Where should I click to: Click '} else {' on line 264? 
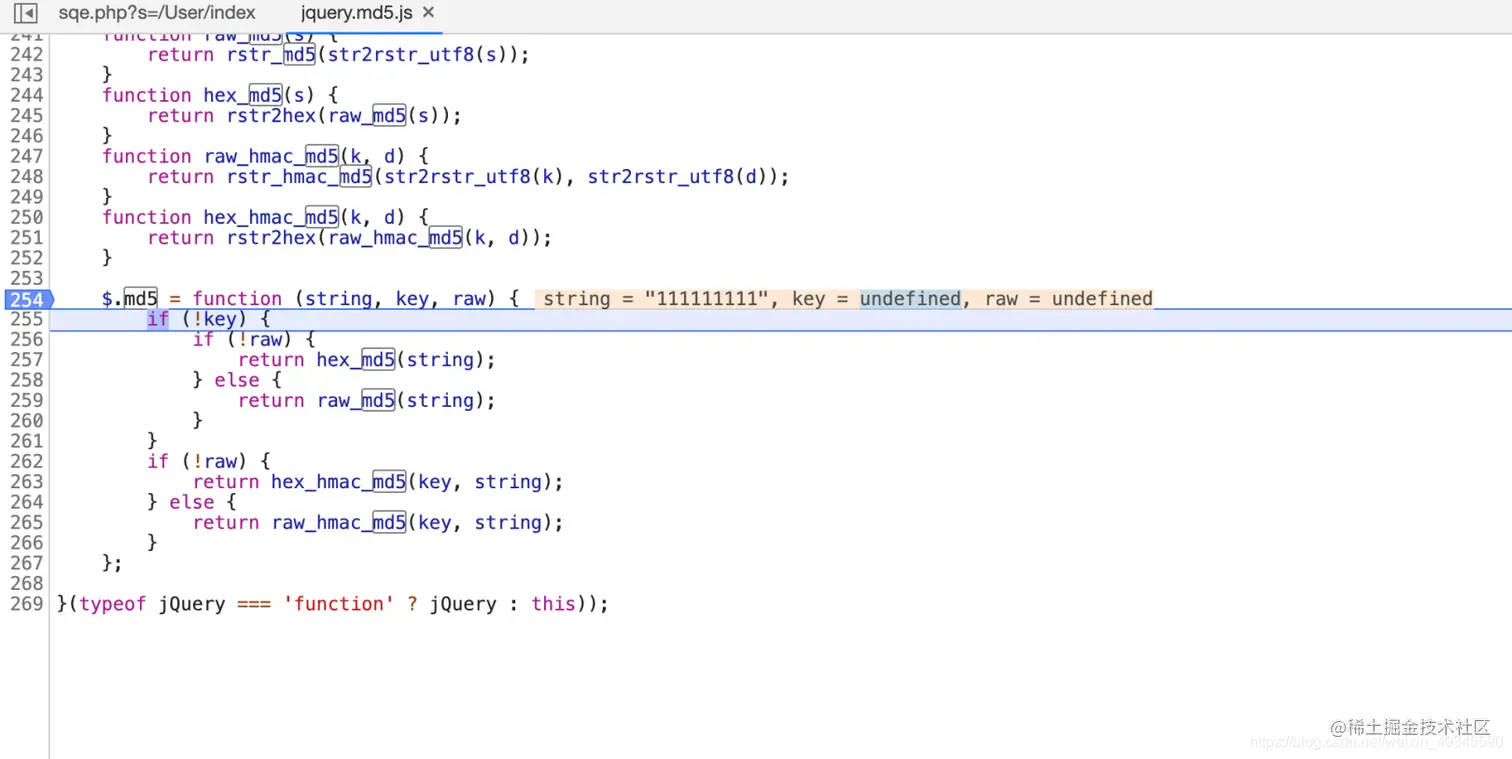[192, 502]
